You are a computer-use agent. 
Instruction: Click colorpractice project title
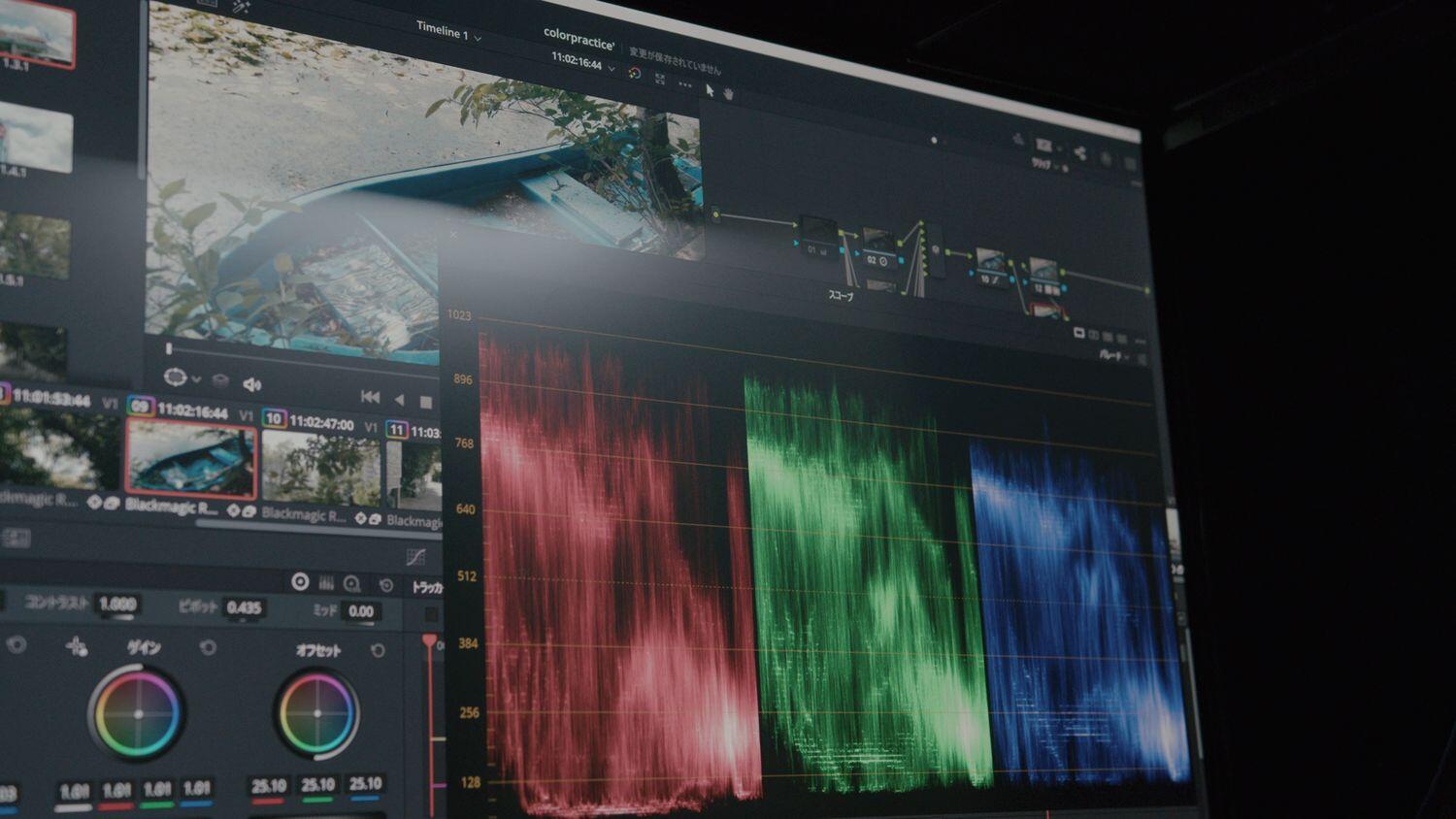pyautogui.click(x=579, y=38)
